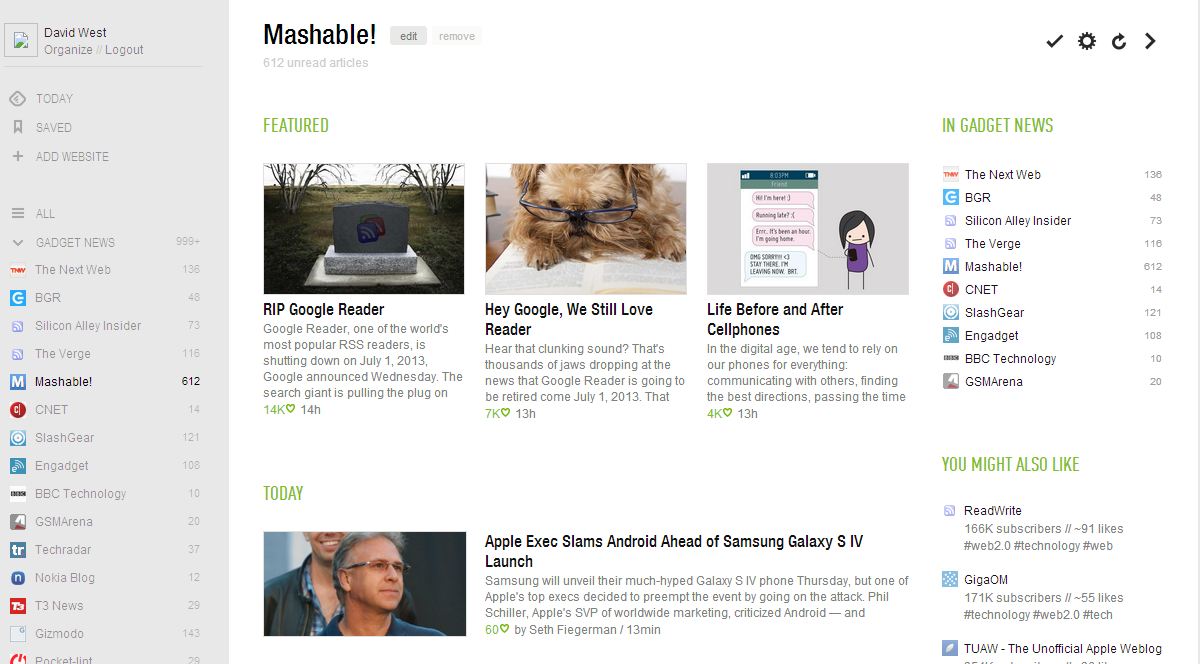This screenshot has height=664, width=1200.
Task: Click the remove button next to Mashable!
Action: coord(457,36)
